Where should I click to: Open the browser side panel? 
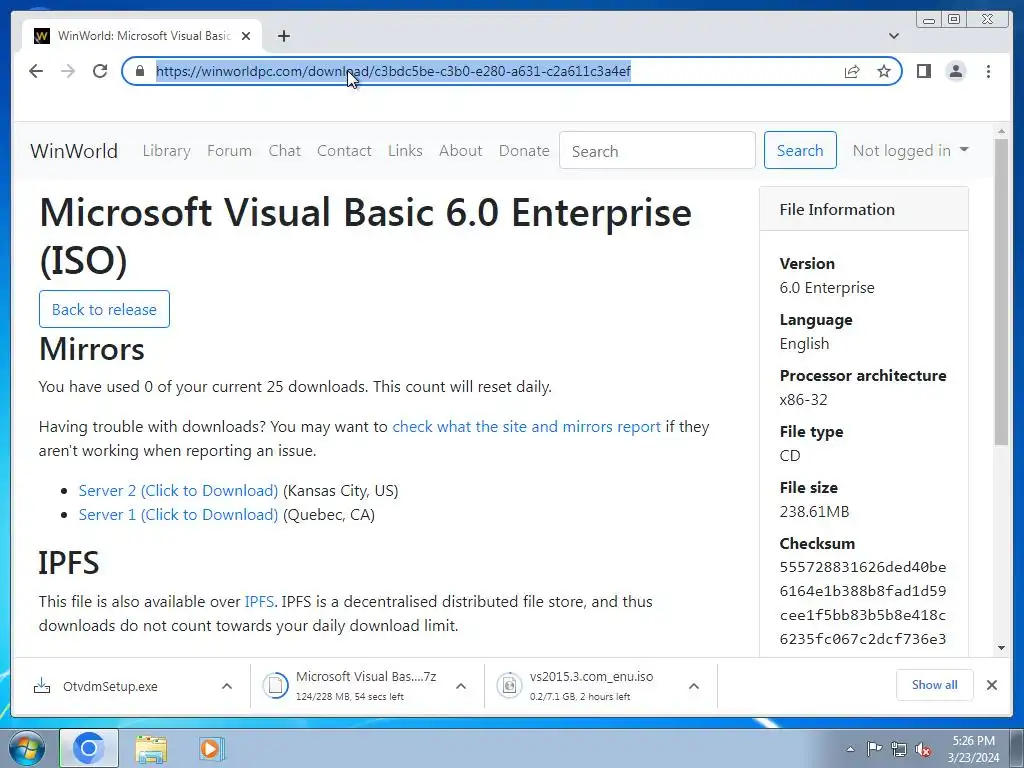tap(923, 71)
